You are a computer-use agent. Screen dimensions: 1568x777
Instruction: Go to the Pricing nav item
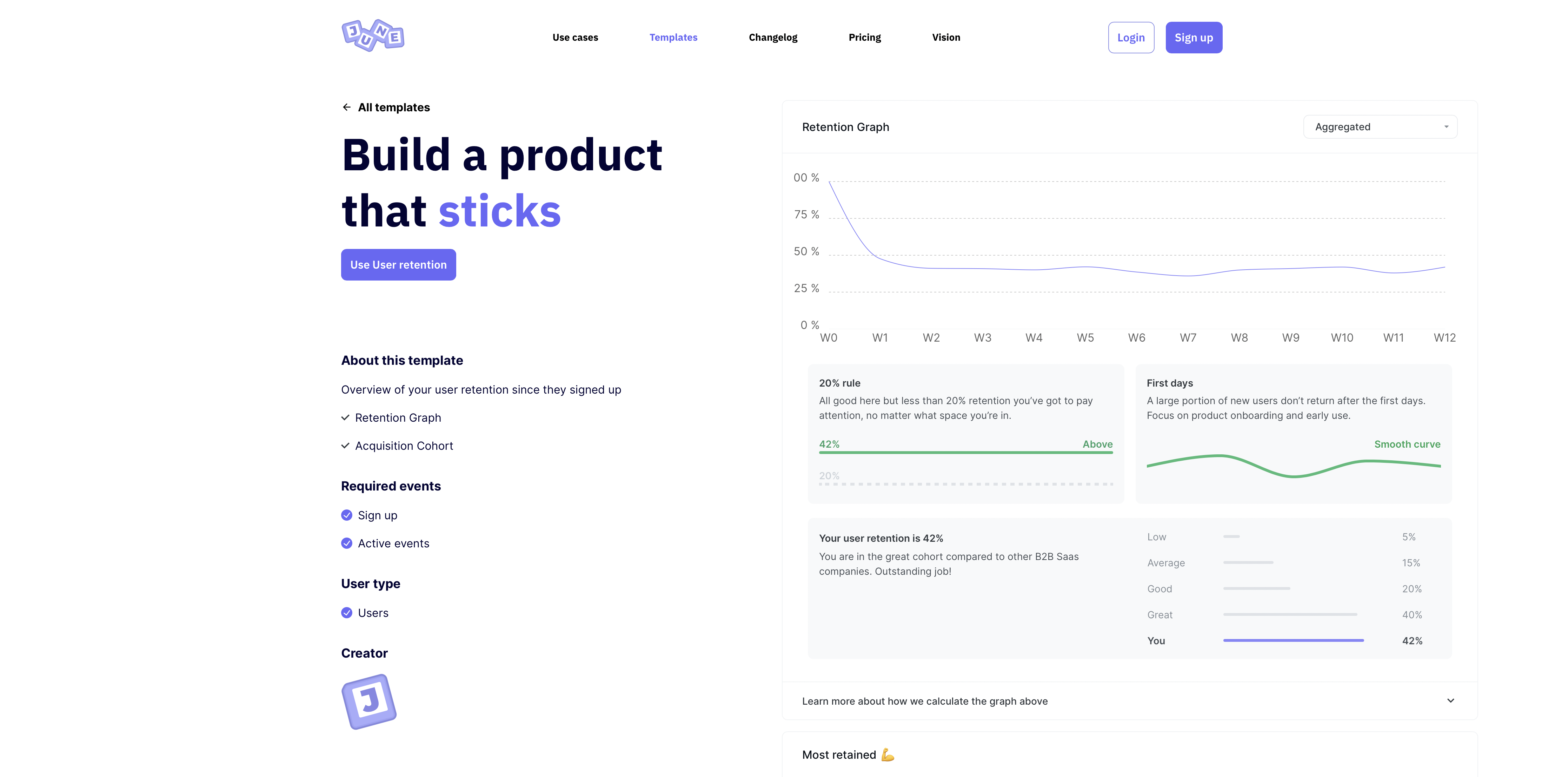(x=864, y=37)
